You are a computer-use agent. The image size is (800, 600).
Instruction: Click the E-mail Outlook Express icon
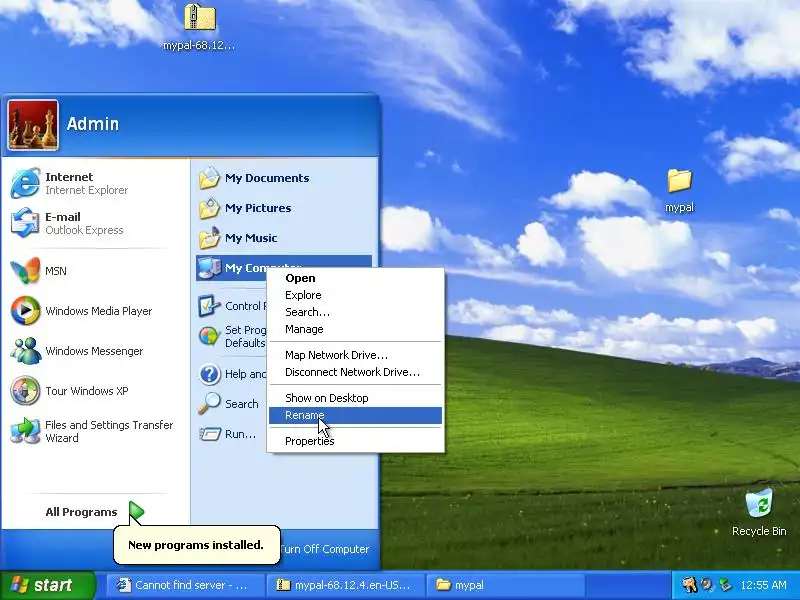(x=25, y=223)
